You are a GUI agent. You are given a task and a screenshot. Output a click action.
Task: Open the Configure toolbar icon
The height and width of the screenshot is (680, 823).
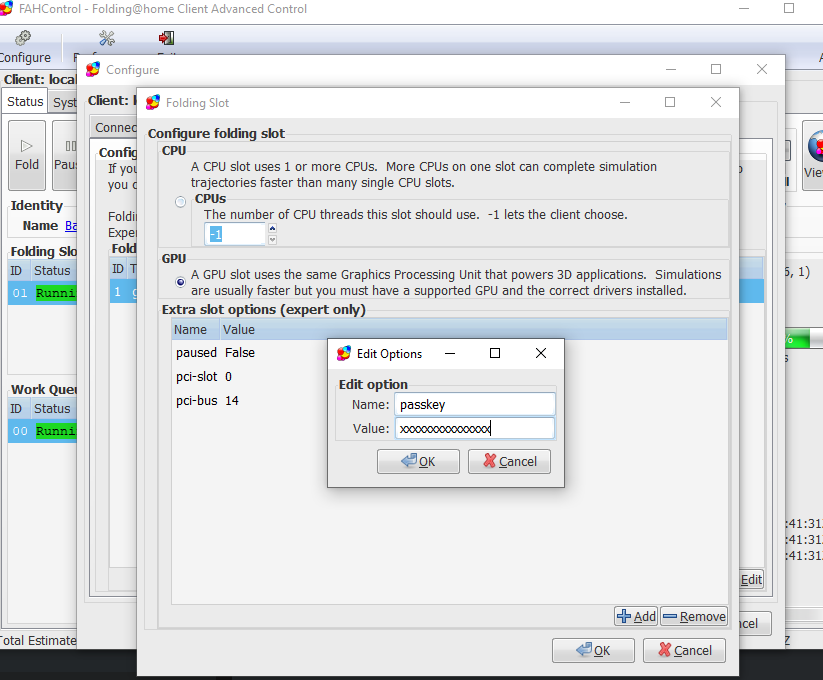coord(24,46)
